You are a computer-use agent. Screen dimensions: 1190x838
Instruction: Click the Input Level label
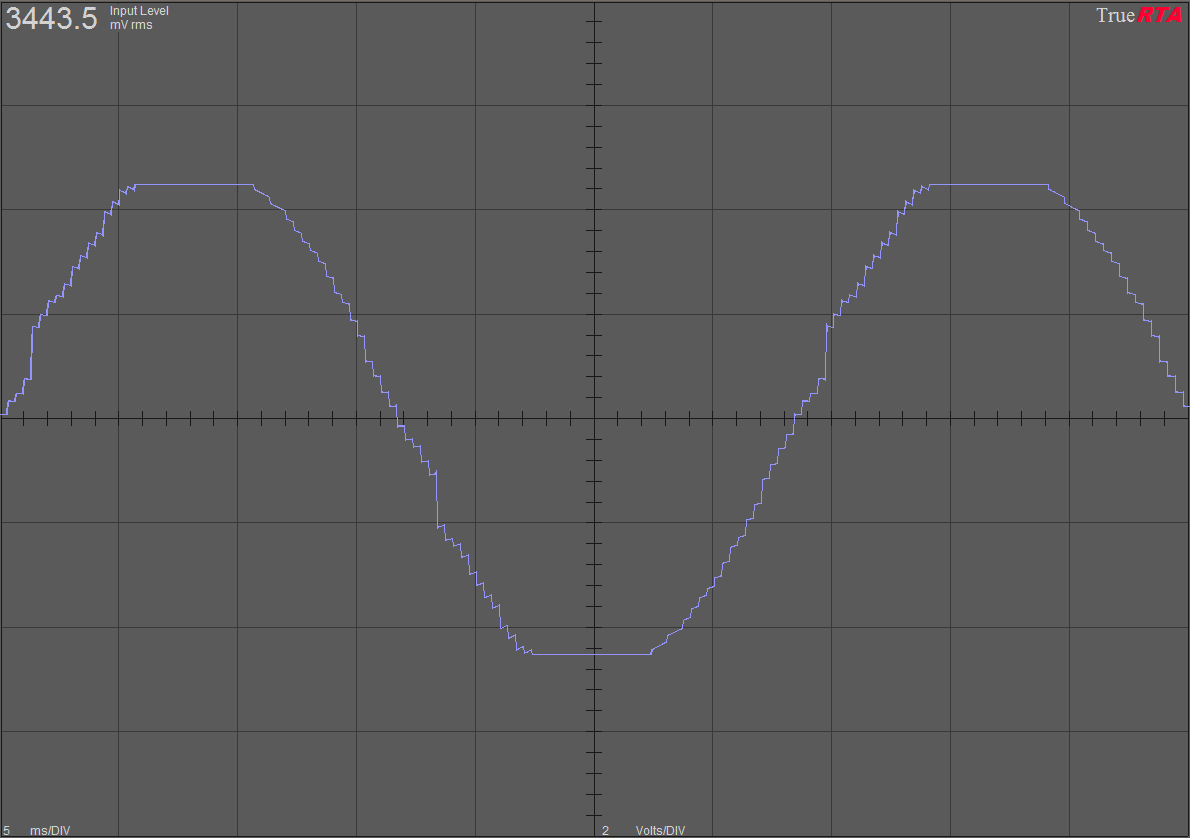(x=139, y=11)
